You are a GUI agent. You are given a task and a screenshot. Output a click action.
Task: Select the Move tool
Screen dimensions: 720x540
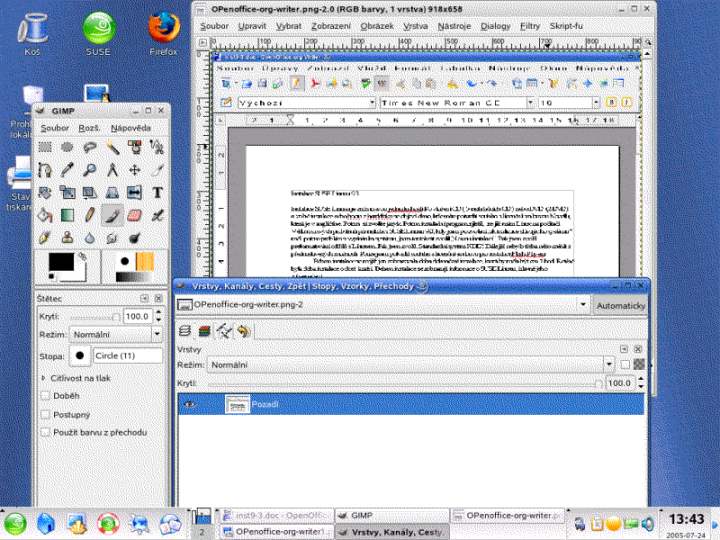click(135, 170)
